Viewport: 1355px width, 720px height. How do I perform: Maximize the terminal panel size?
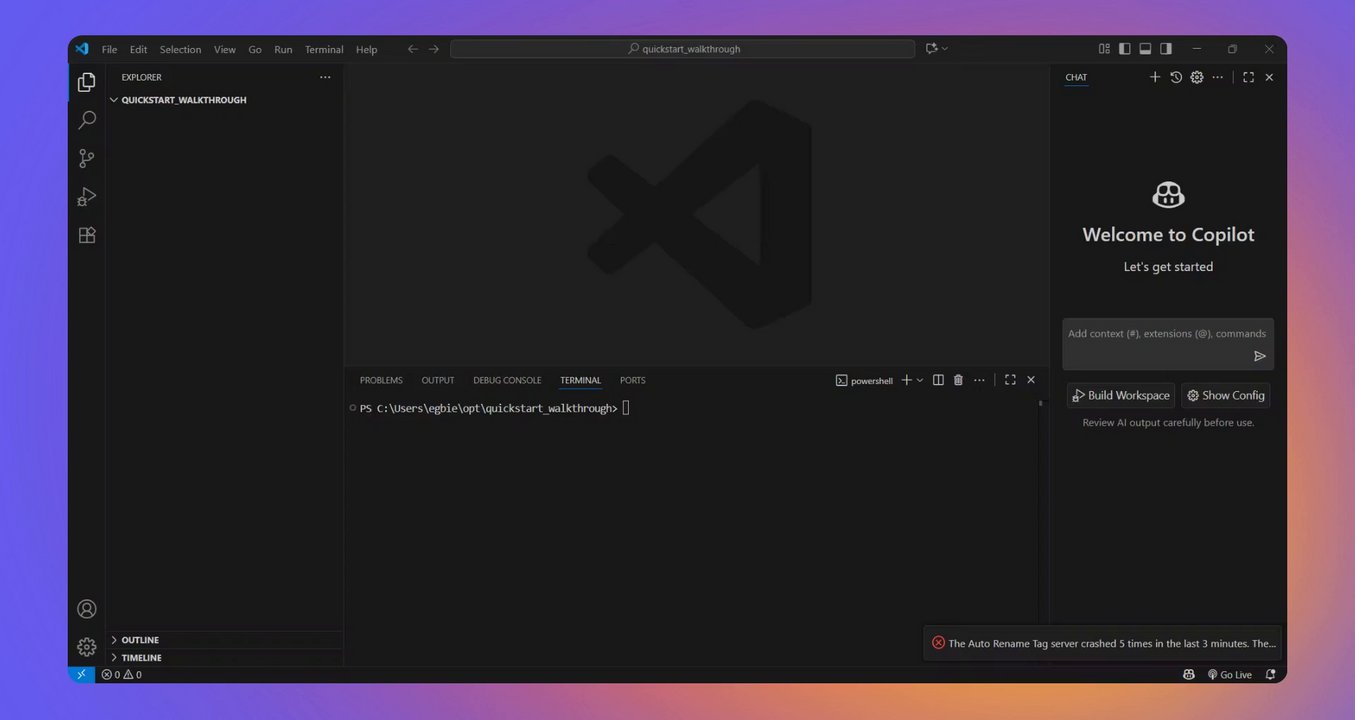(x=1010, y=380)
